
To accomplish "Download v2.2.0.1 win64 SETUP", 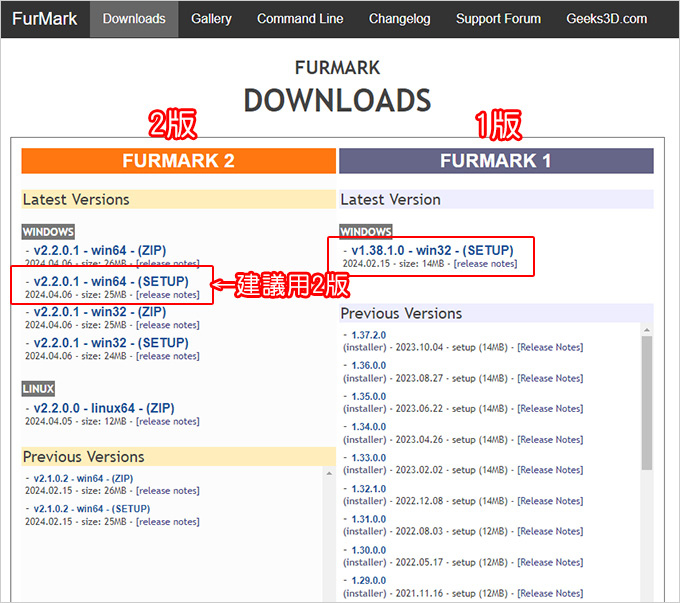I will [x=111, y=282].
